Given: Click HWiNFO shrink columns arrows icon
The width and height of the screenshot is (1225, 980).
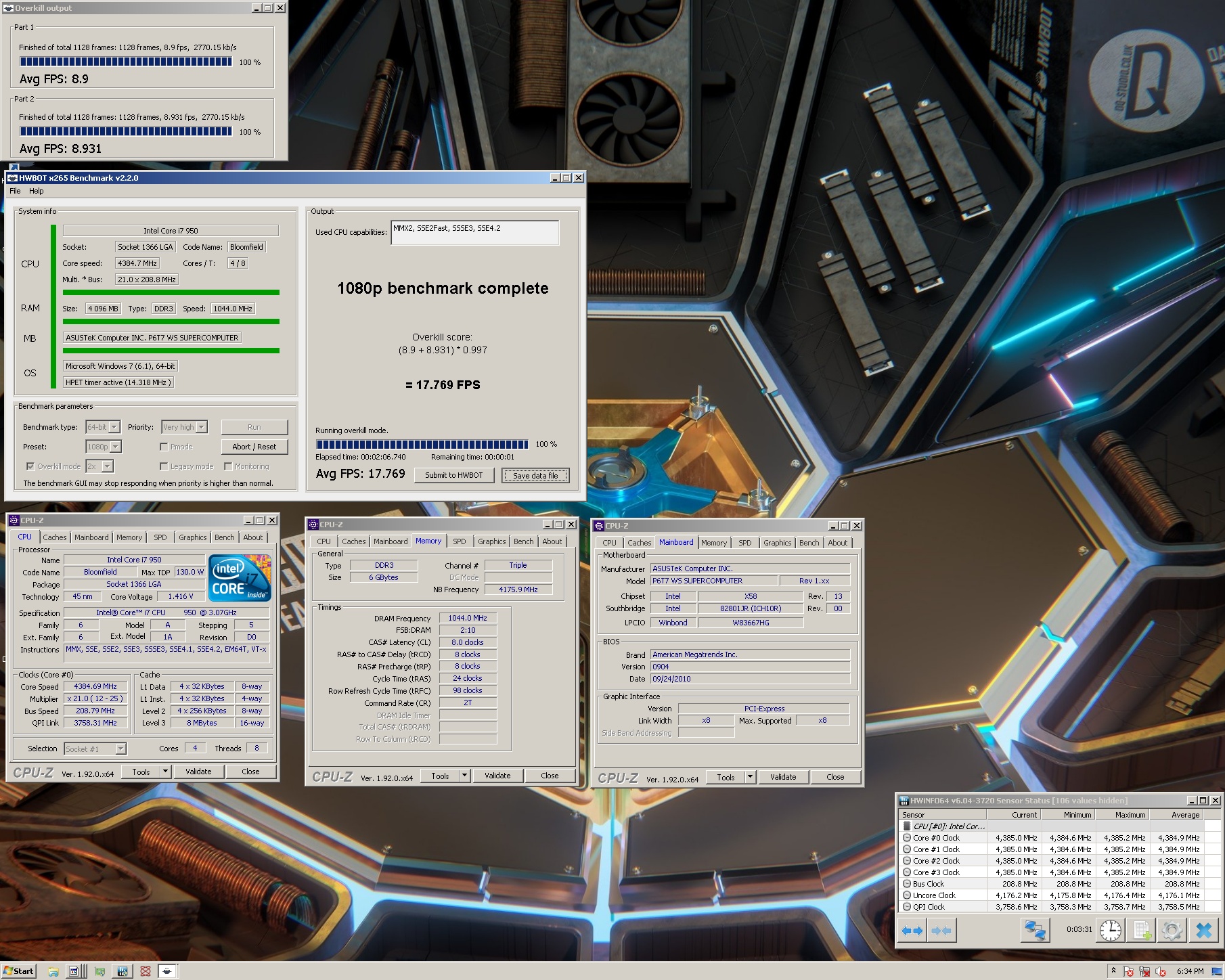Looking at the screenshot, I should 941,931.
